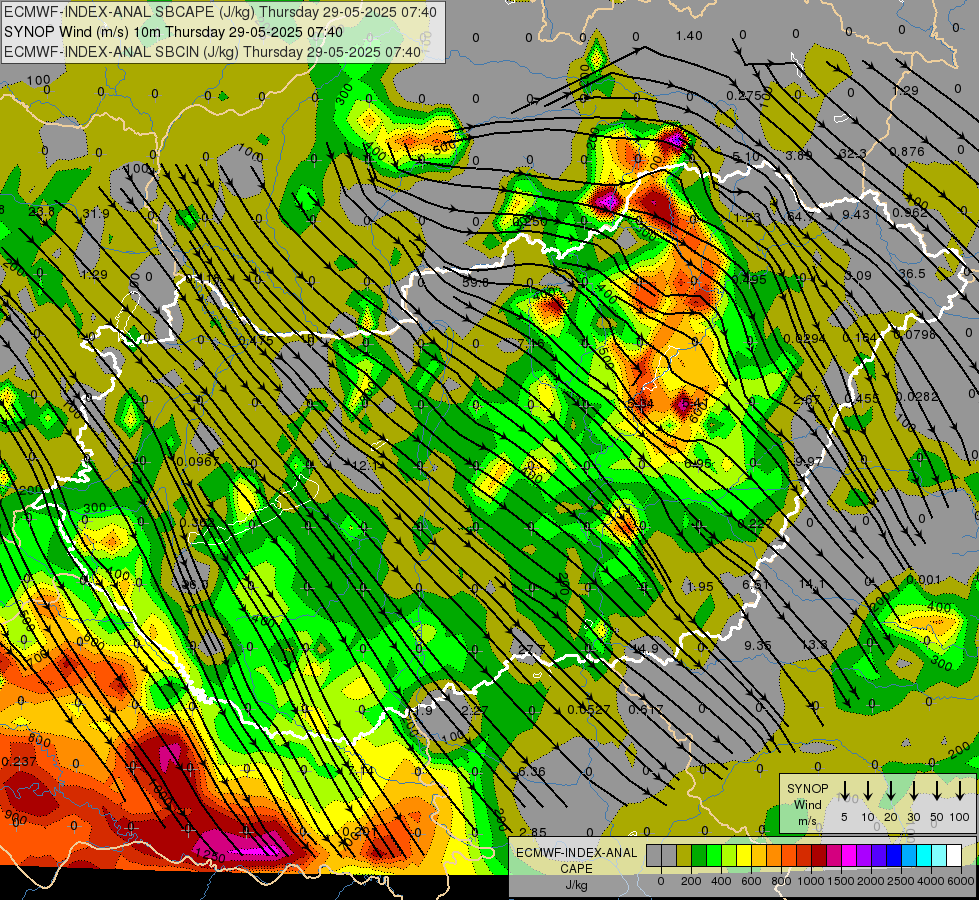979x900 pixels.
Task: Click the 1500 tick label in CAPE legend
Action: tap(841, 881)
